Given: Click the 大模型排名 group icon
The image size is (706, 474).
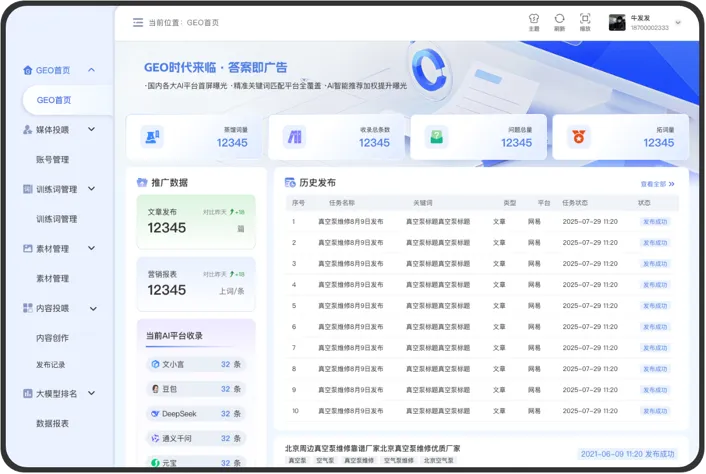Looking at the screenshot, I should pos(27,393).
